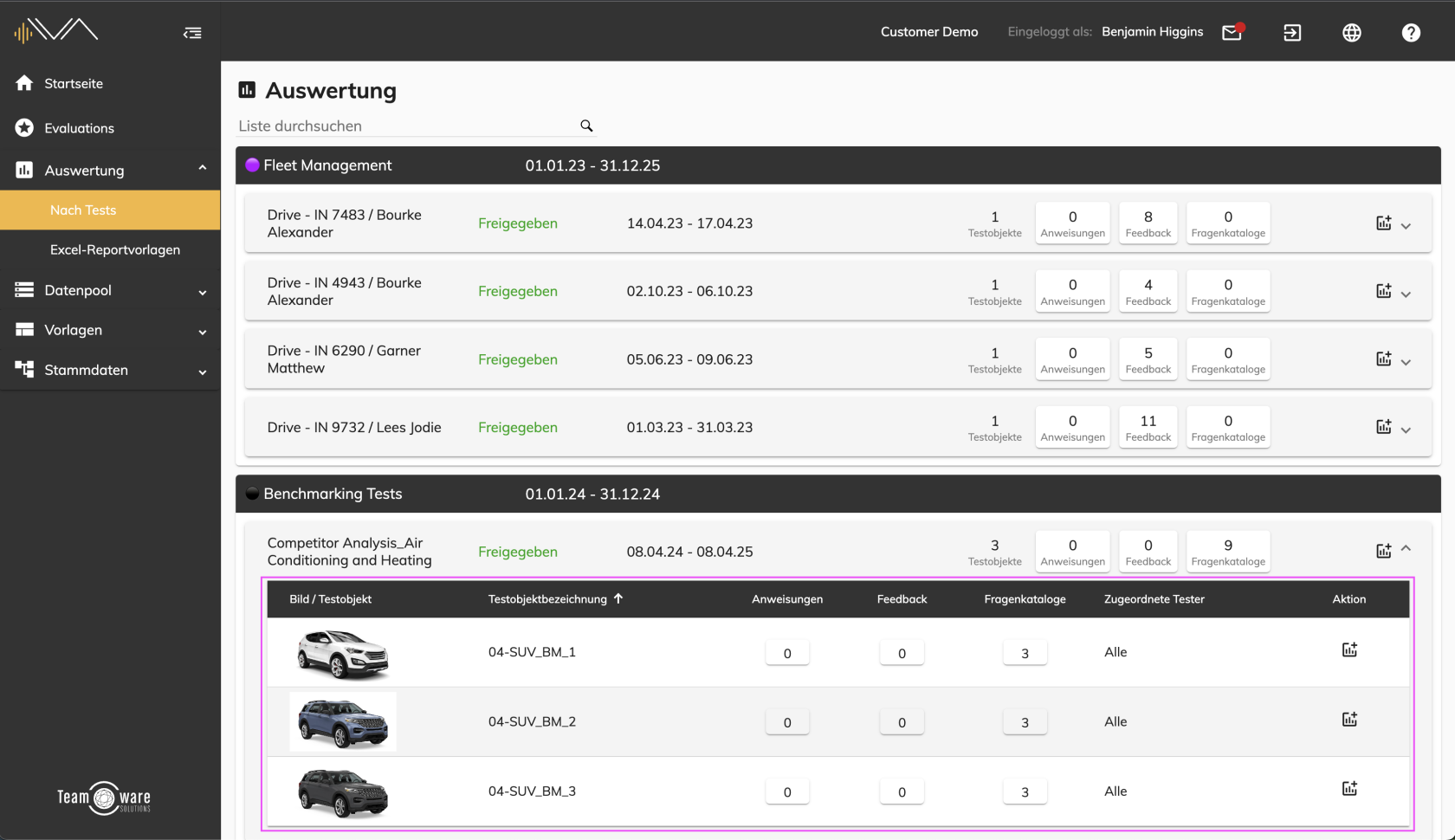This screenshot has height=840, width=1455.
Task: Click report icon for Drive IN 7483 row
Action: tap(1384, 223)
